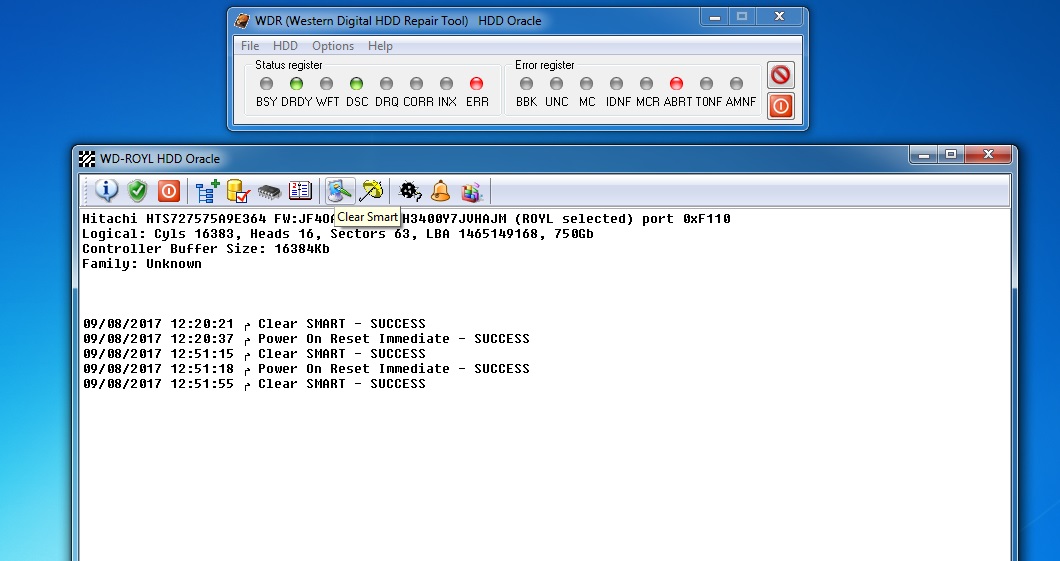Click the WDR window title bar icon

click(241, 21)
